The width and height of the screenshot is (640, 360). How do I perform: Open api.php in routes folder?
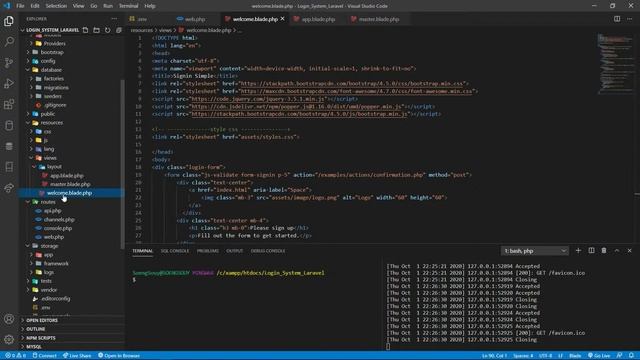pyautogui.click(x=52, y=211)
